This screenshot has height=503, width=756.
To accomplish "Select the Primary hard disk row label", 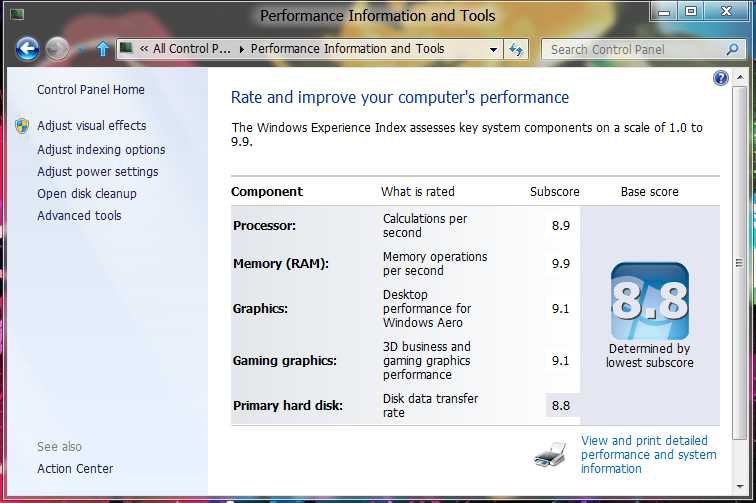I will [288, 406].
